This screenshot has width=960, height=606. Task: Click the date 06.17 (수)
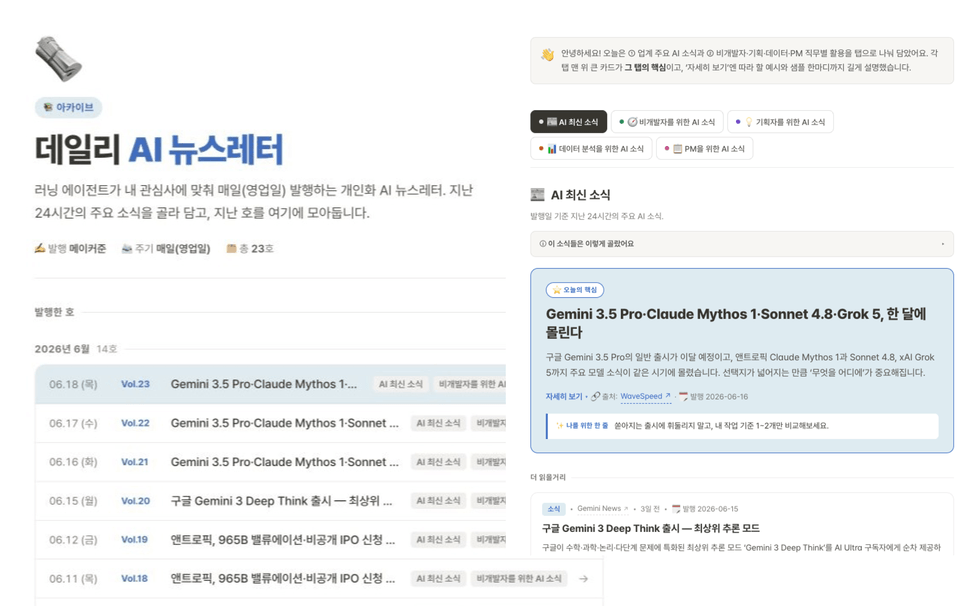[73, 423]
